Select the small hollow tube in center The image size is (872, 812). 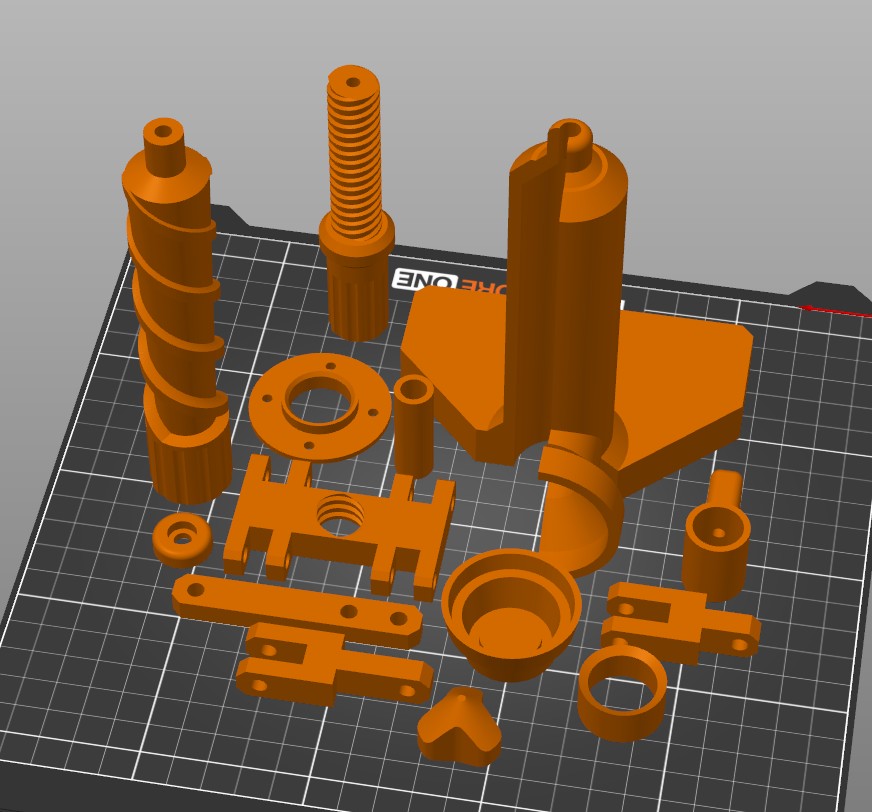[x=413, y=425]
